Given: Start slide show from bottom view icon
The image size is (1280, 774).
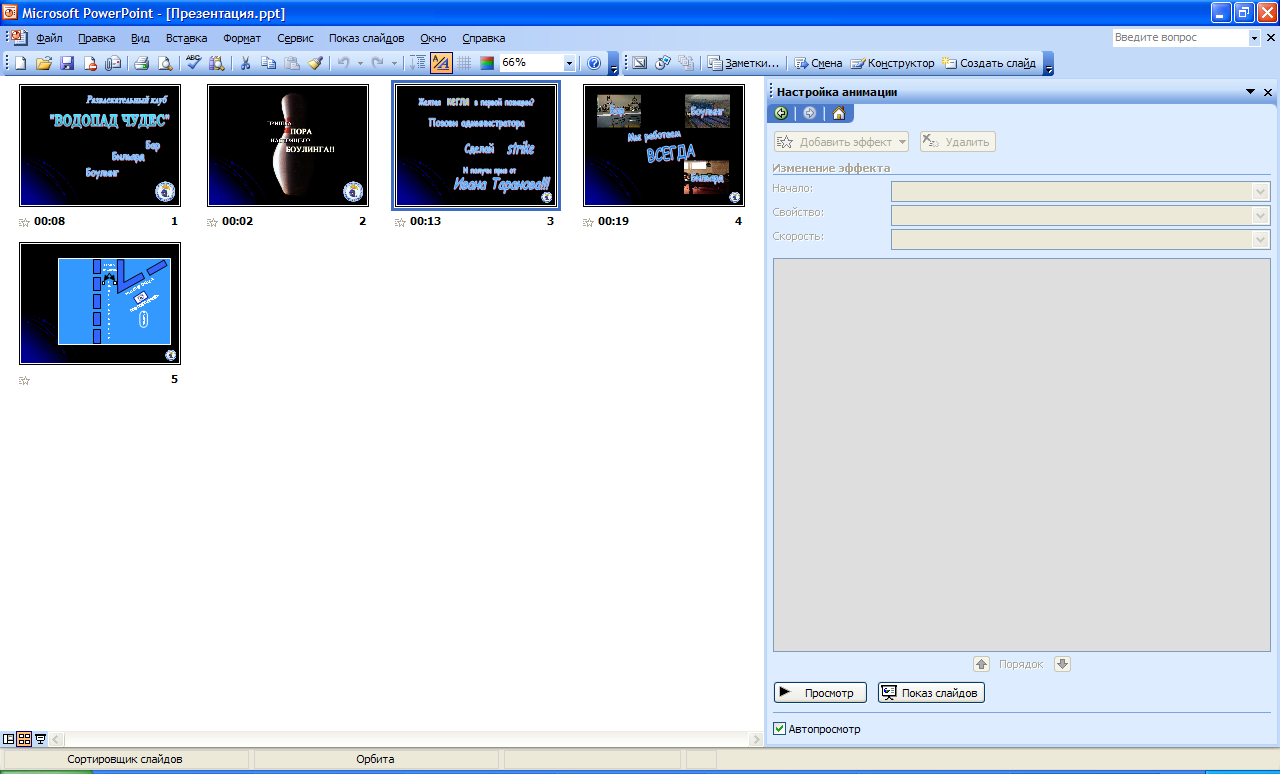Looking at the screenshot, I should pyautogui.click(x=41, y=739).
